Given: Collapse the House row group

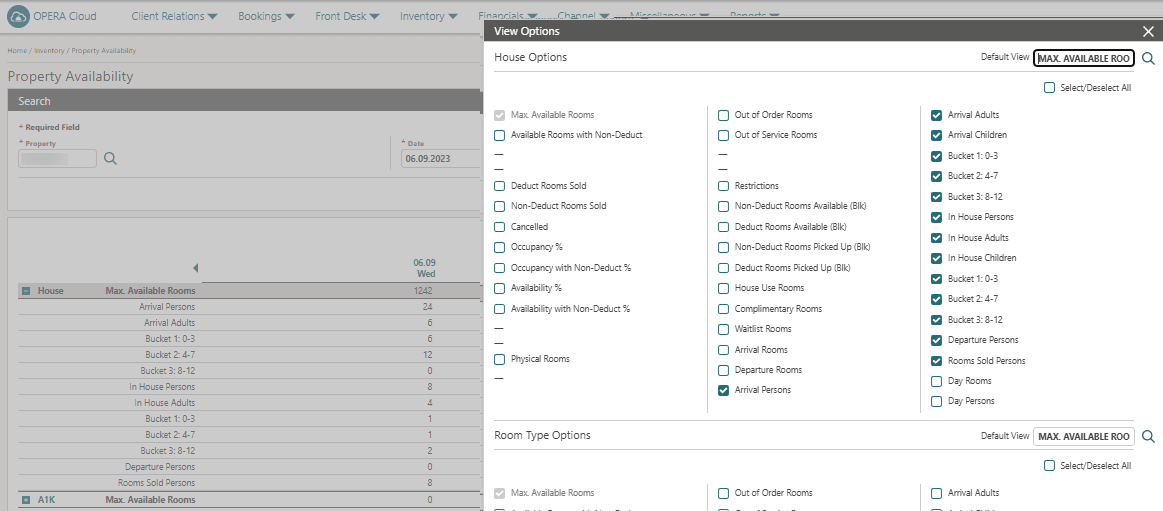Looking at the screenshot, I should tap(26, 291).
